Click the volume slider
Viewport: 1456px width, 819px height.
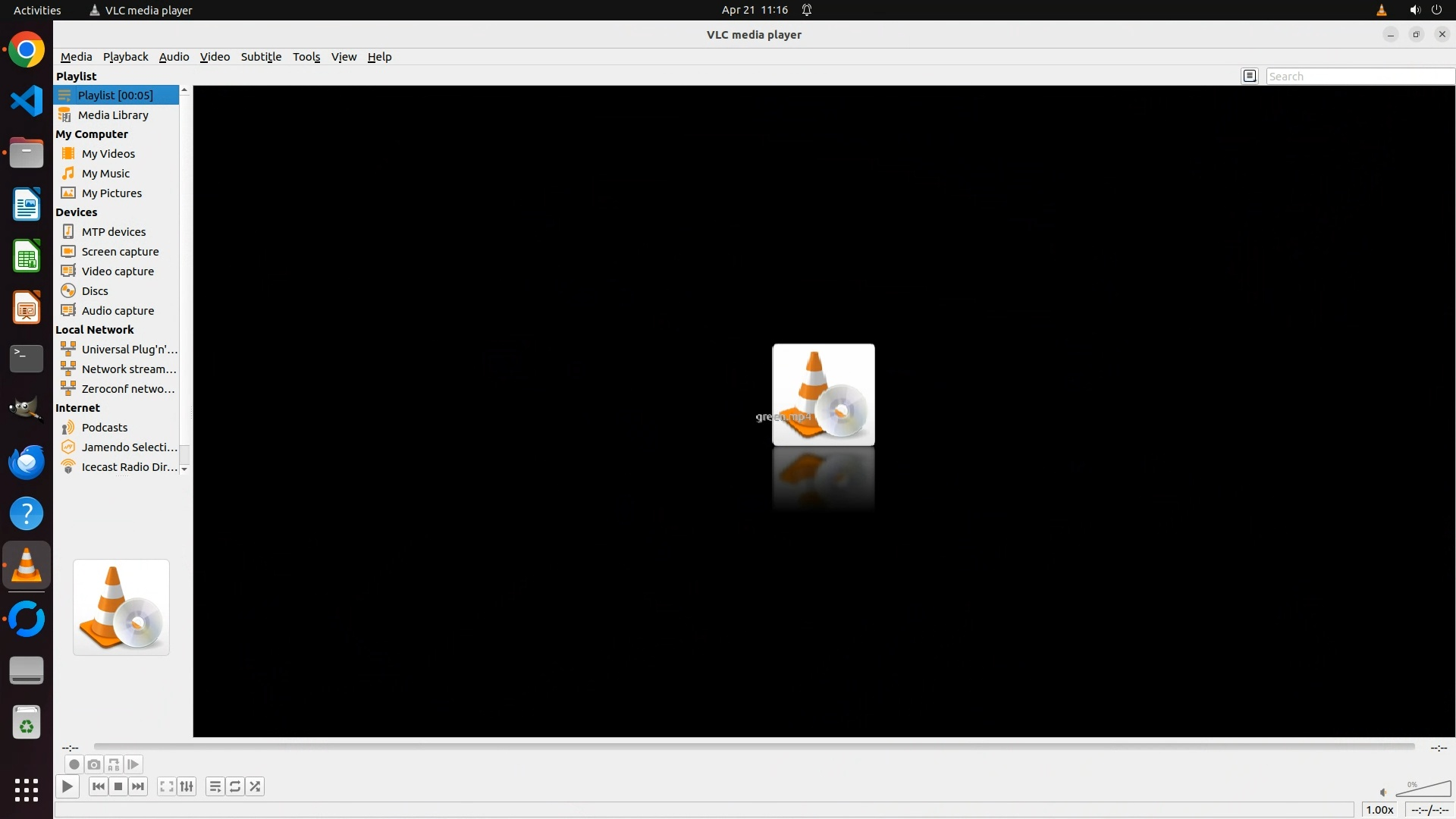[1423, 790]
